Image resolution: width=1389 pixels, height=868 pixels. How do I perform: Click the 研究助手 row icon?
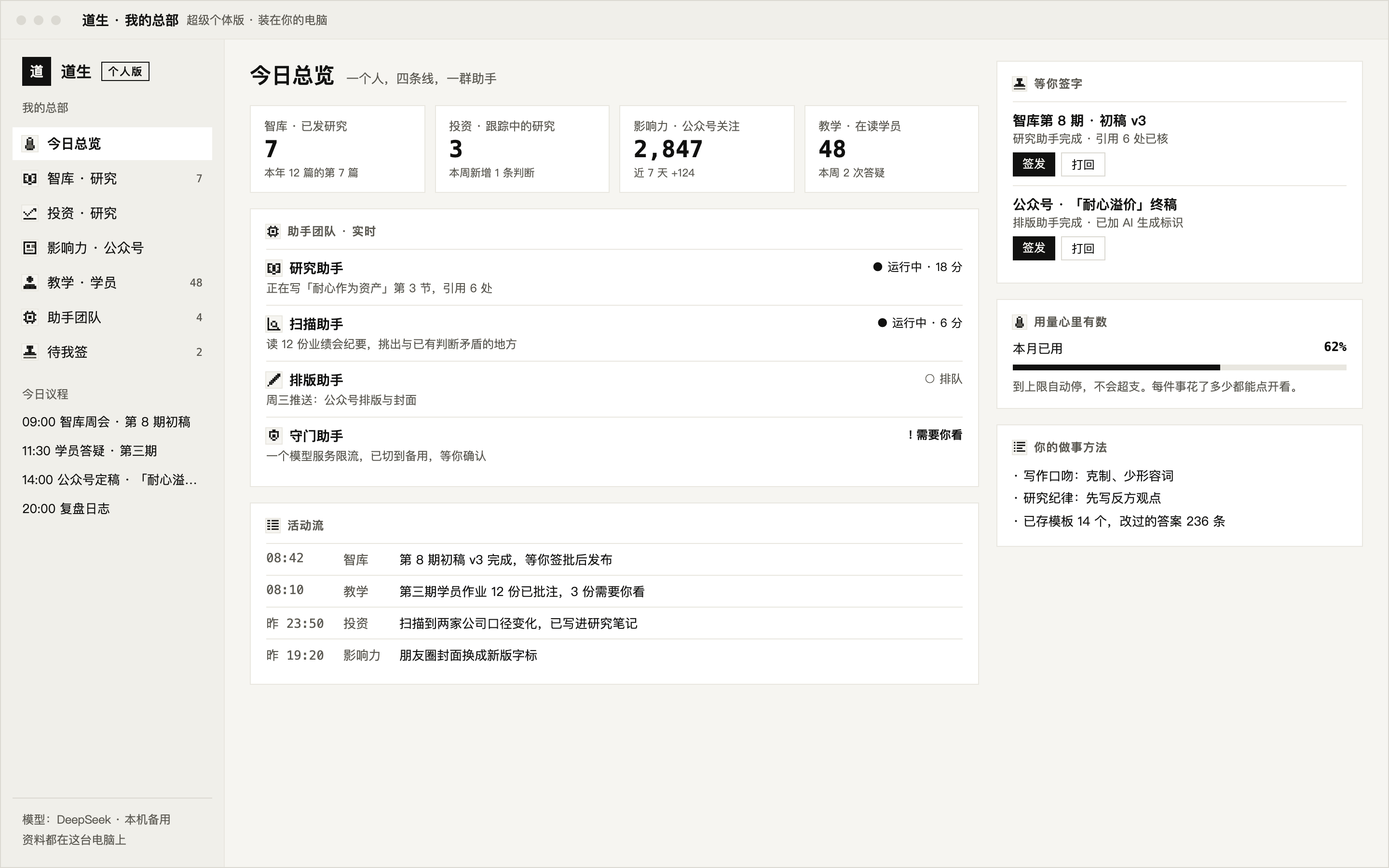click(x=274, y=268)
